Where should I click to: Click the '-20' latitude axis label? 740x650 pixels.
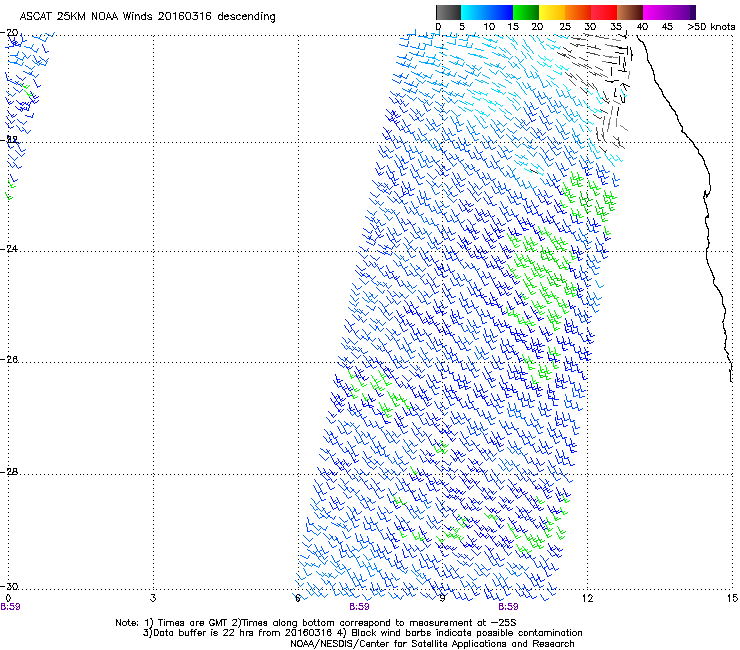tap(9, 32)
